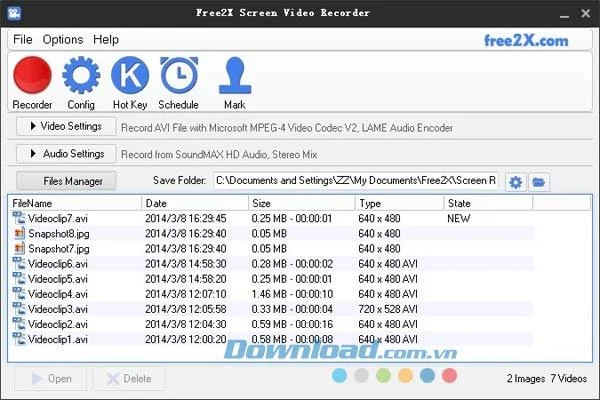Open the Hot Key settings icon
Image resolution: width=600 pixels, height=400 pixels.
click(130, 75)
